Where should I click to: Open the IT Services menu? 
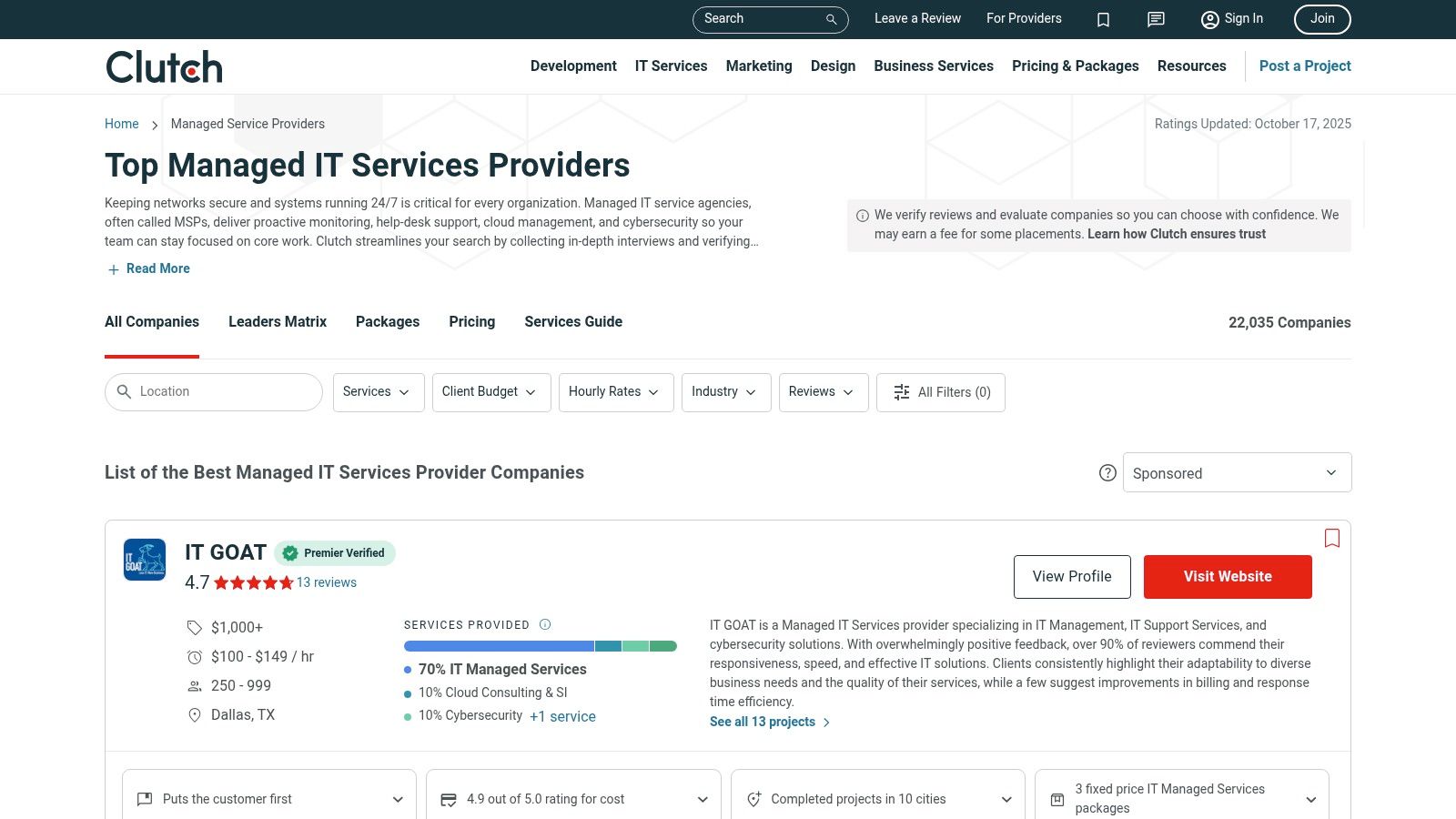(671, 66)
